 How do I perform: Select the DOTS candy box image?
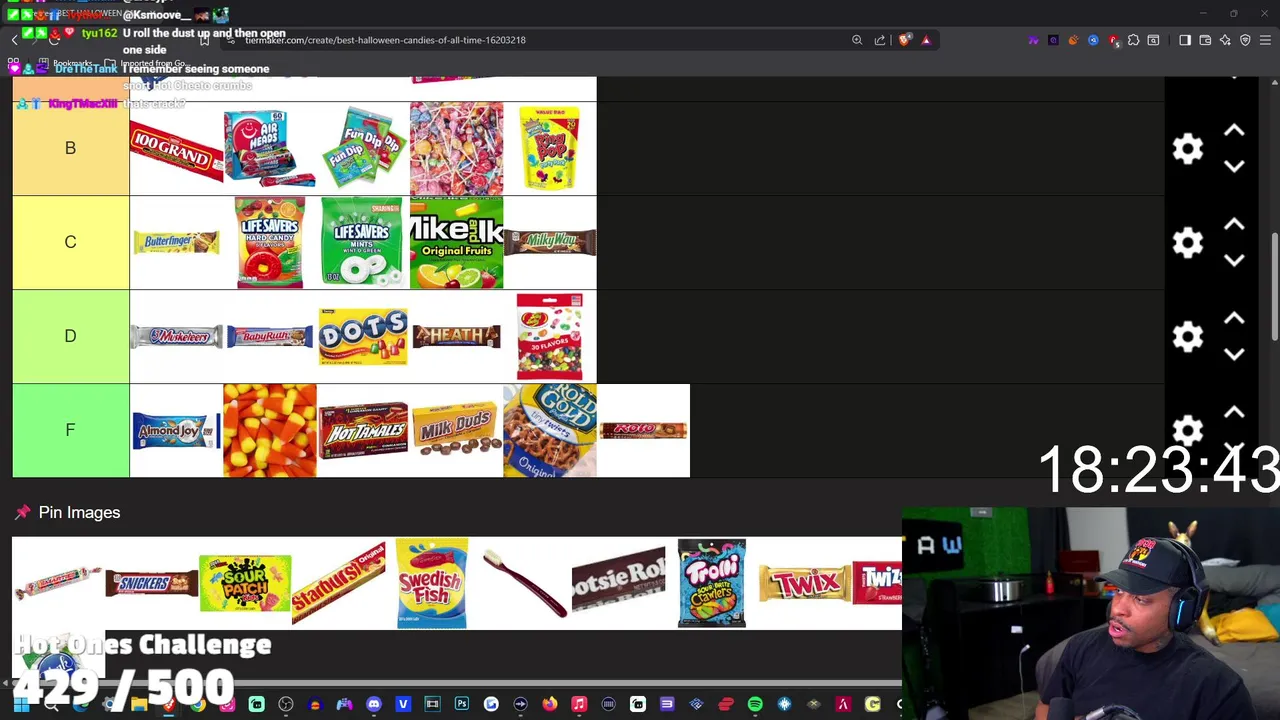363,337
